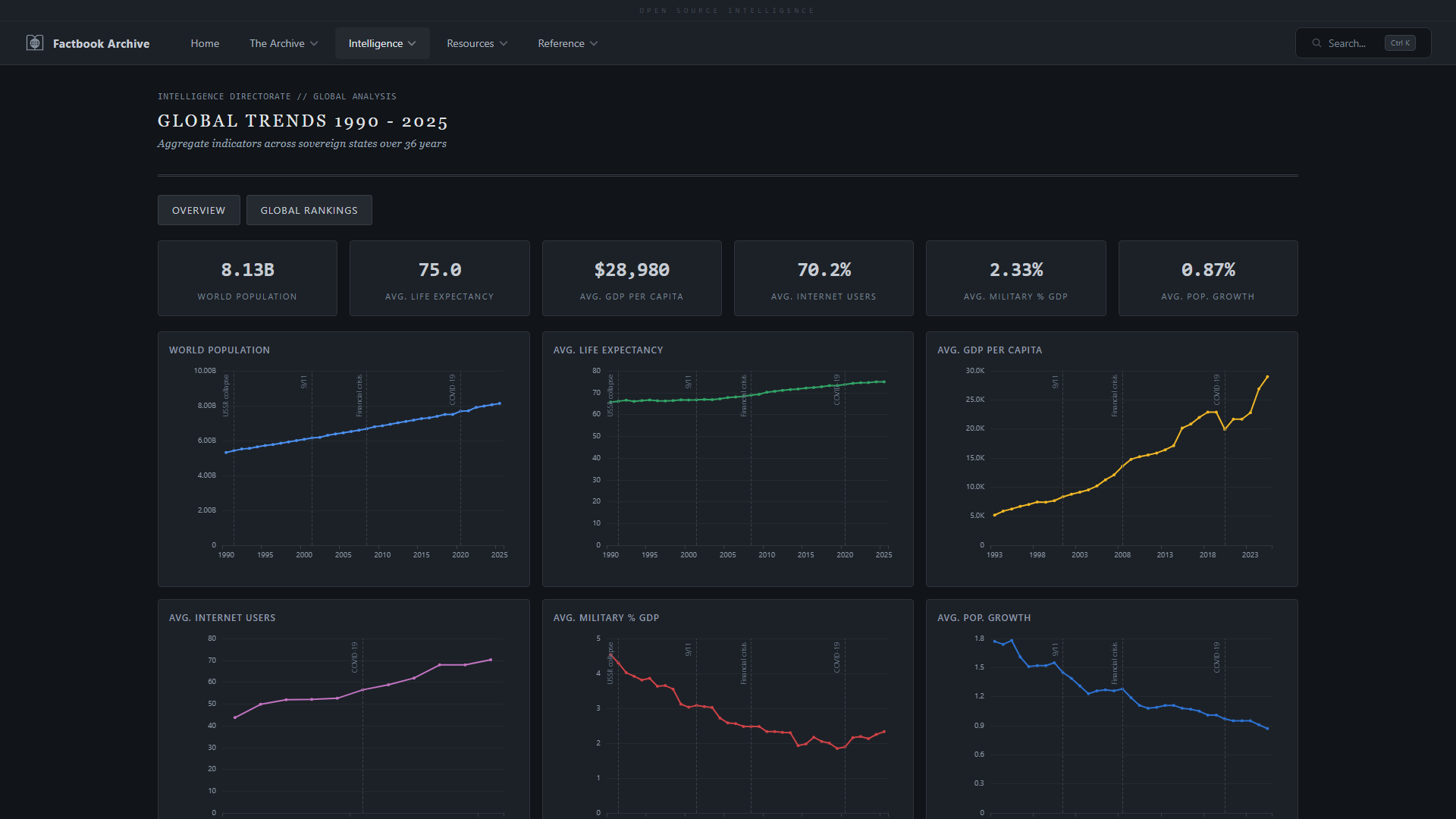Switch to the Overview tab
The height and width of the screenshot is (819, 1456).
(199, 210)
